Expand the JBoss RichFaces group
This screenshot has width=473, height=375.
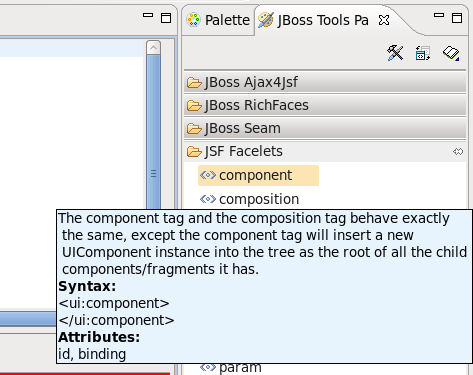(x=325, y=105)
